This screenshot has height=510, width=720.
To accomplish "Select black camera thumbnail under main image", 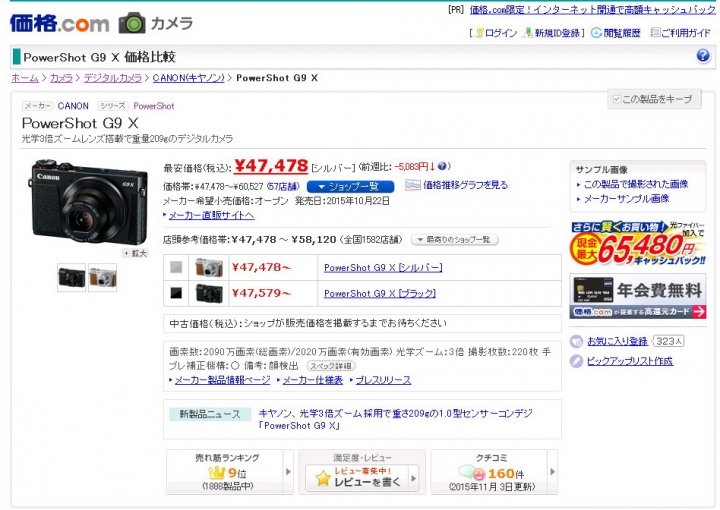I will click(72, 278).
